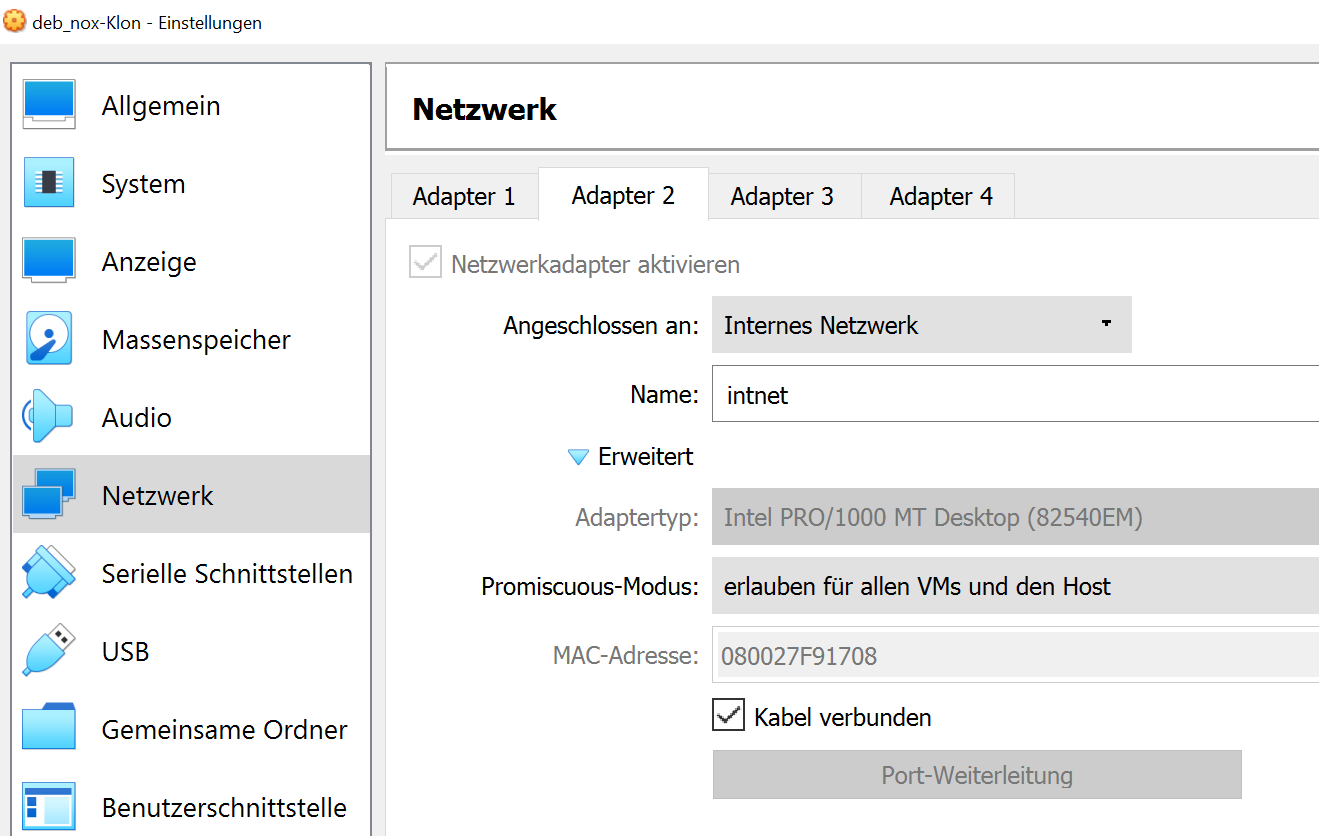
Task: Toggle Netzwerkadapter aktivieren checkbox
Action: (425, 264)
